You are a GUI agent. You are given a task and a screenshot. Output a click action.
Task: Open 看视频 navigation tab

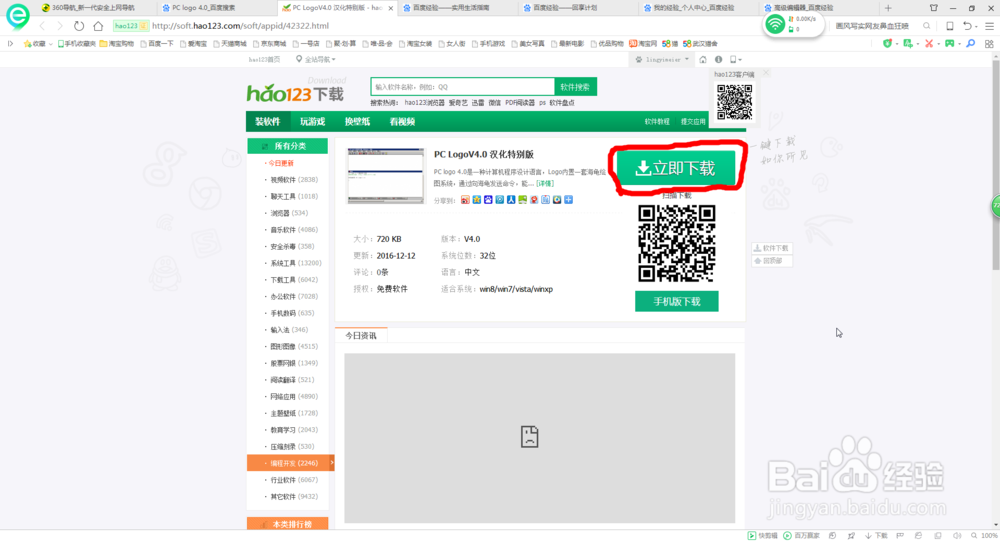click(x=402, y=122)
